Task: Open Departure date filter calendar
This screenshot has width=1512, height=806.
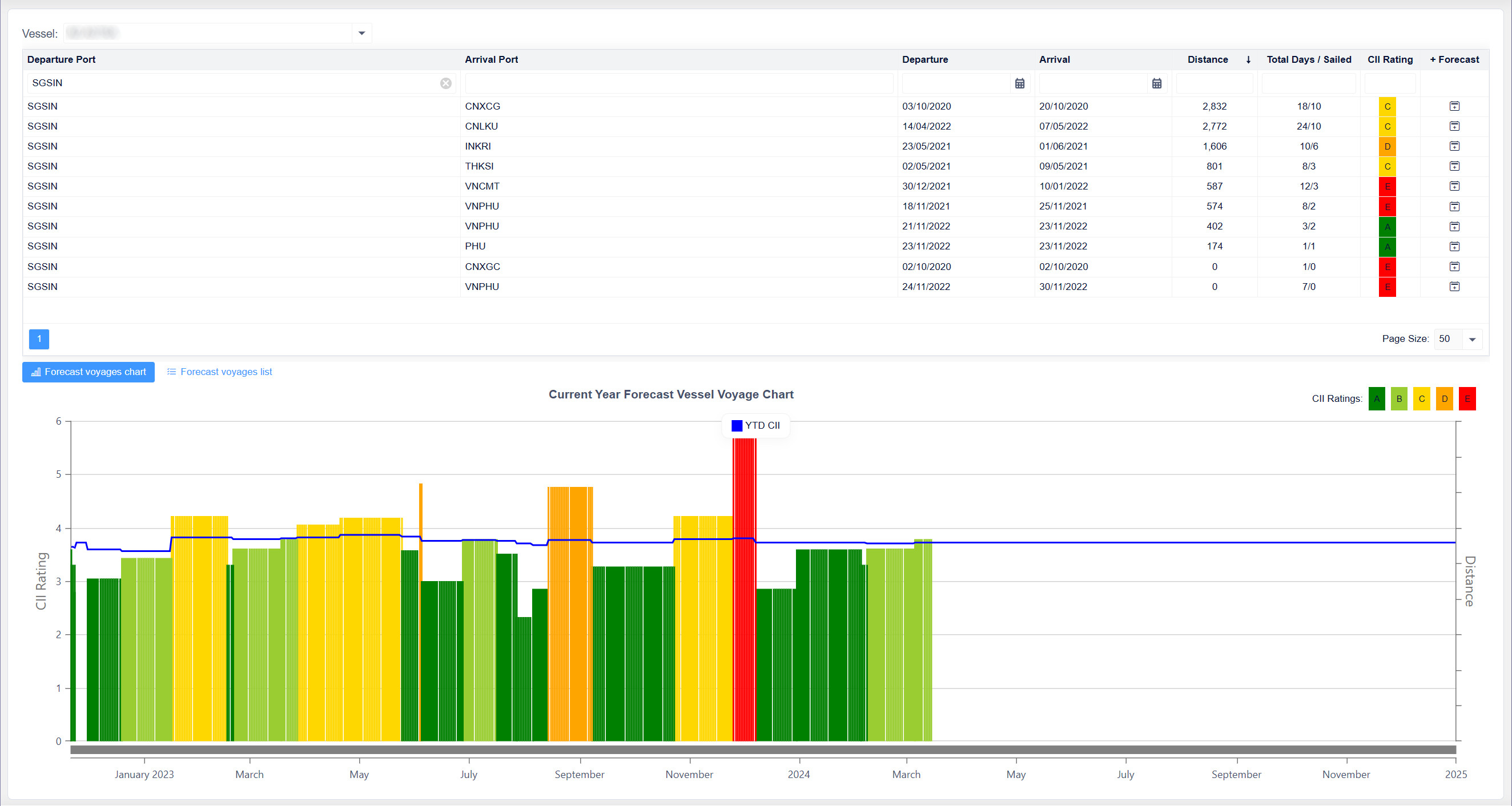Action: 1020,83
